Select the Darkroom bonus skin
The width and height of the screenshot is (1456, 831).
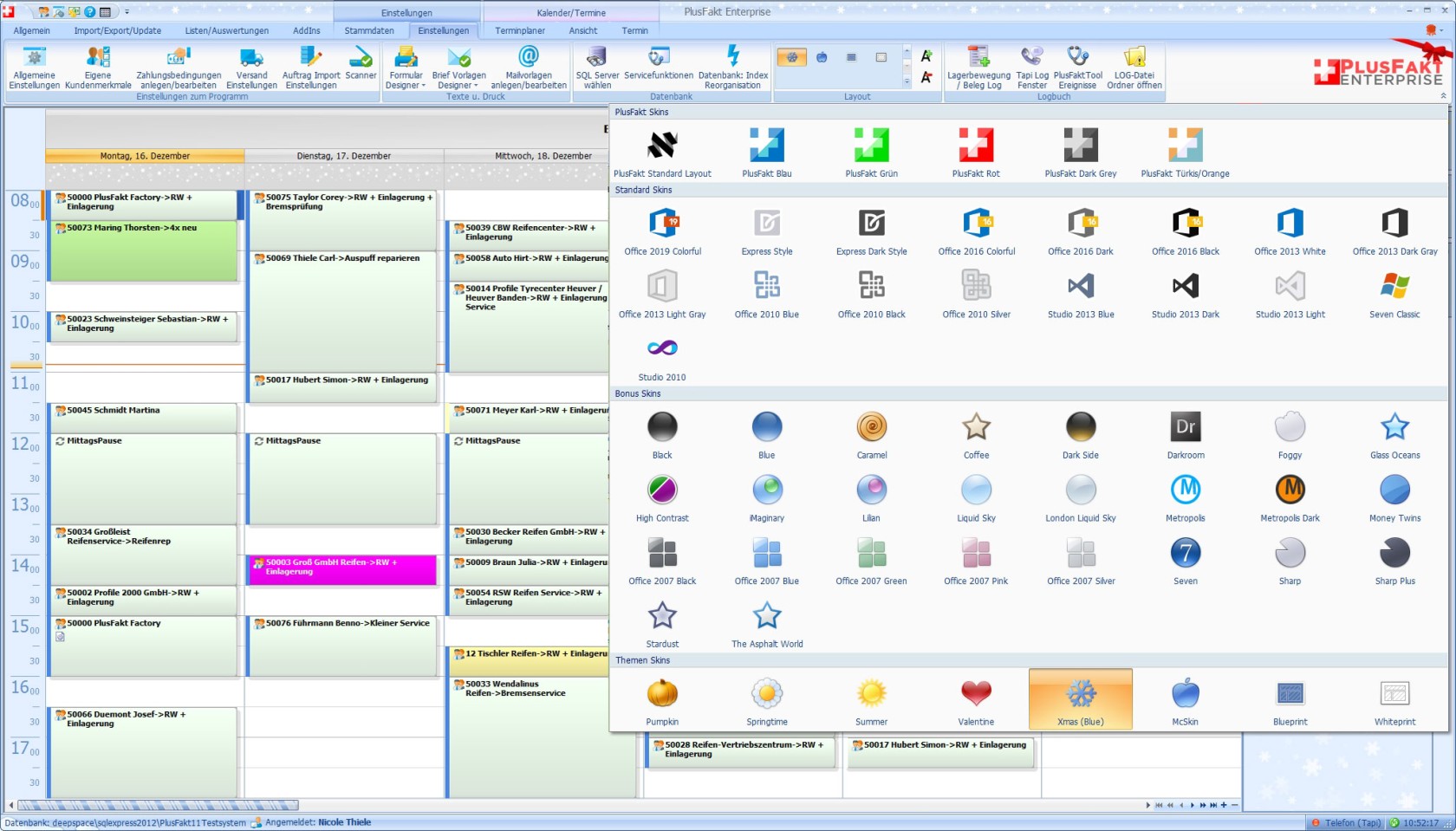[1186, 434]
